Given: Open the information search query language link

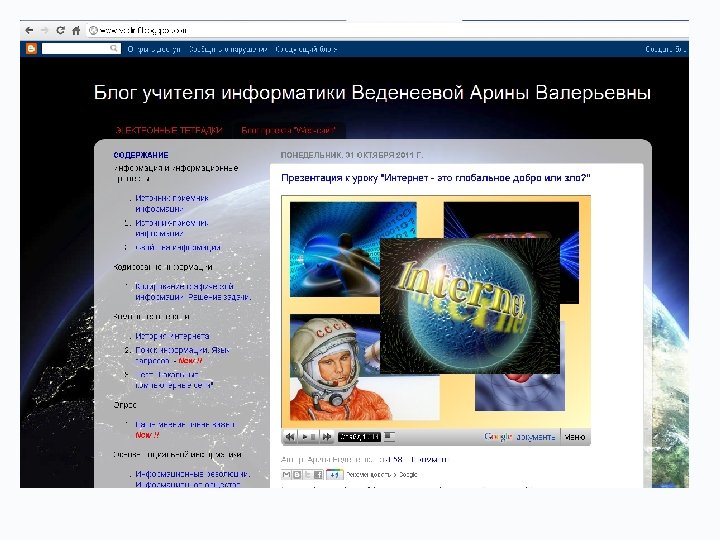Looking at the screenshot, I should tap(182, 355).
